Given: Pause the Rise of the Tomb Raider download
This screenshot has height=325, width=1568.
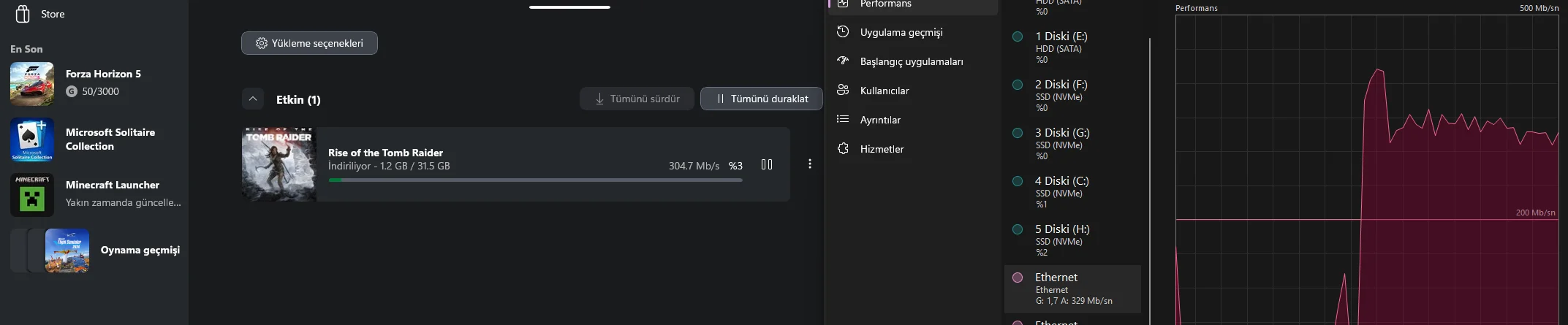Looking at the screenshot, I should coord(767,165).
